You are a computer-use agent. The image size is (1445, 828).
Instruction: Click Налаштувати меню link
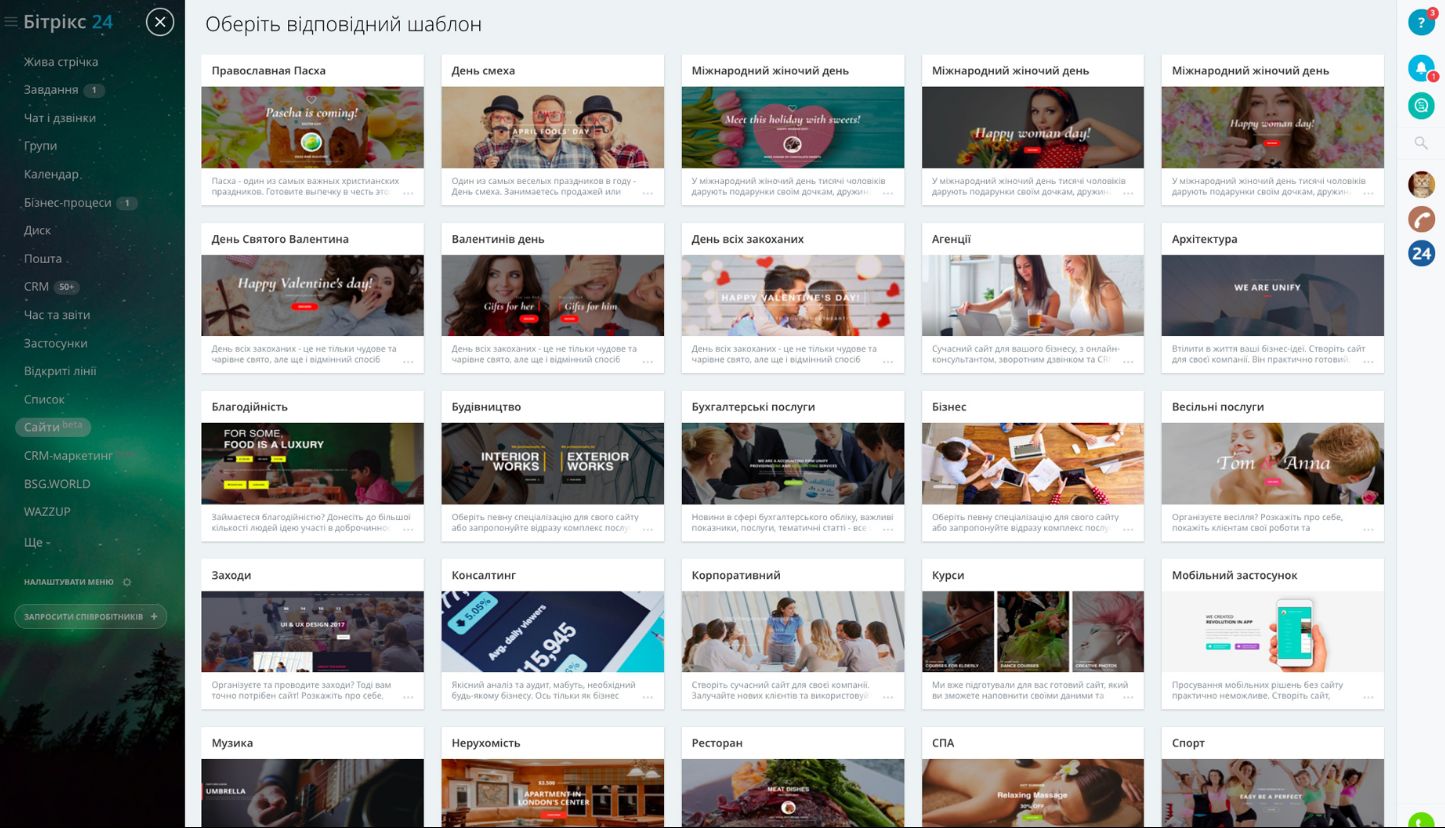tap(69, 582)
